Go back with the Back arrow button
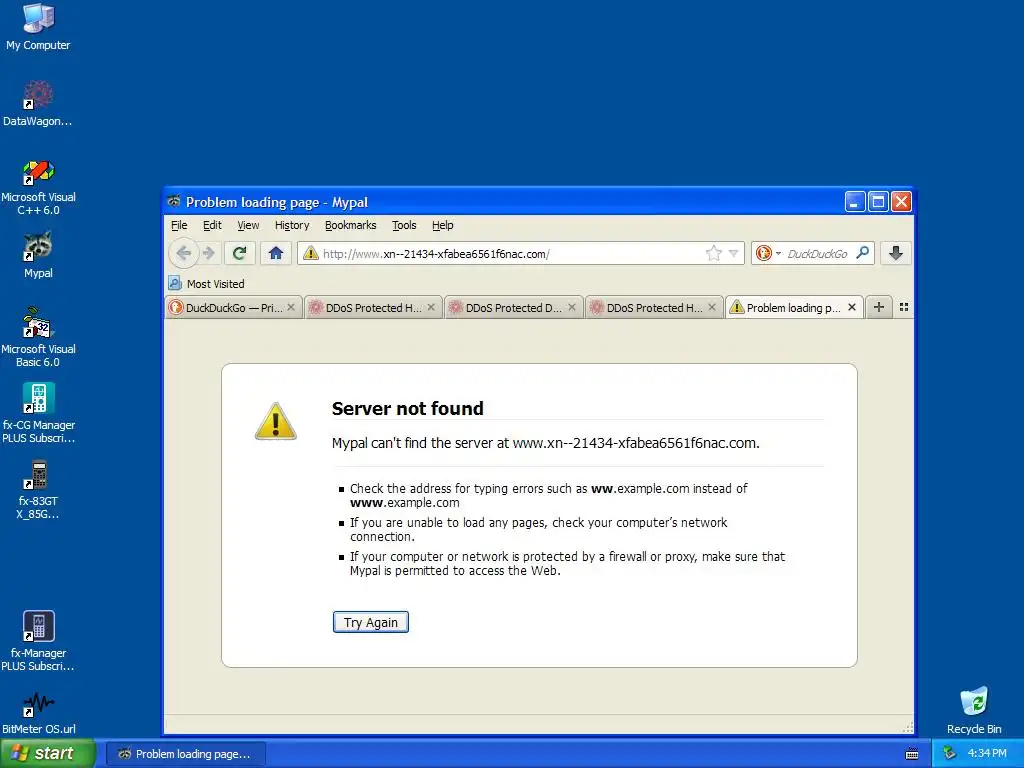The image size is (1024, 768). point(184,253)
